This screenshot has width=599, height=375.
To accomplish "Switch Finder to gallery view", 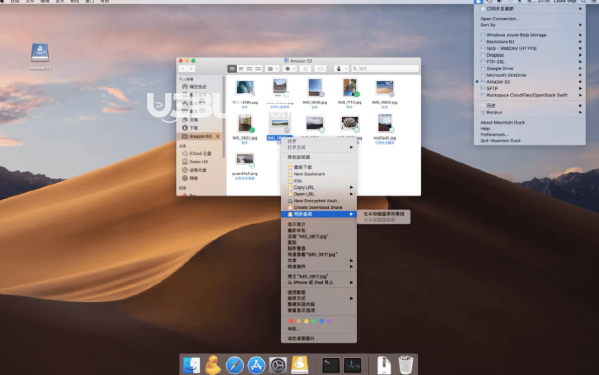I will point(258,69).
